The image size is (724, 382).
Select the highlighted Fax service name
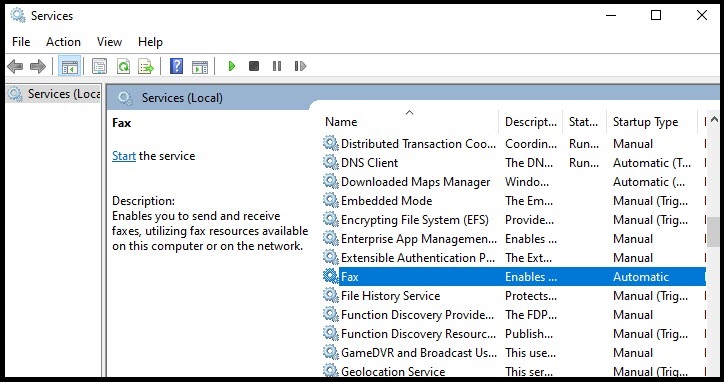coord(350,277)
